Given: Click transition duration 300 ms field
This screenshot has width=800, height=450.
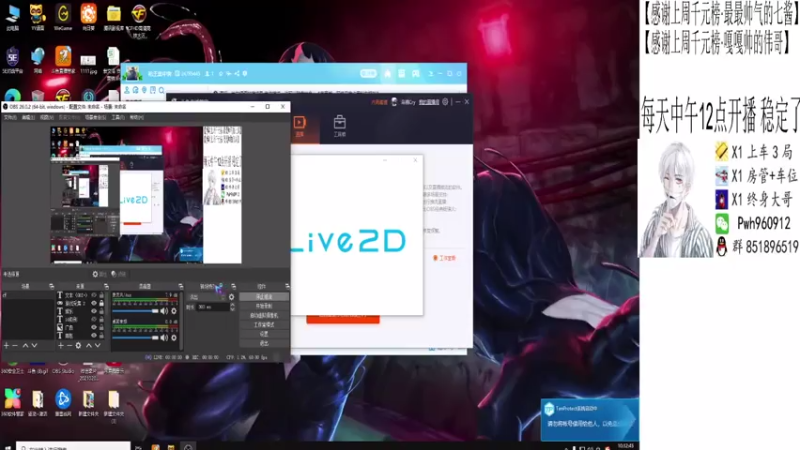Looking at the screenshot, I should [213, 307].
